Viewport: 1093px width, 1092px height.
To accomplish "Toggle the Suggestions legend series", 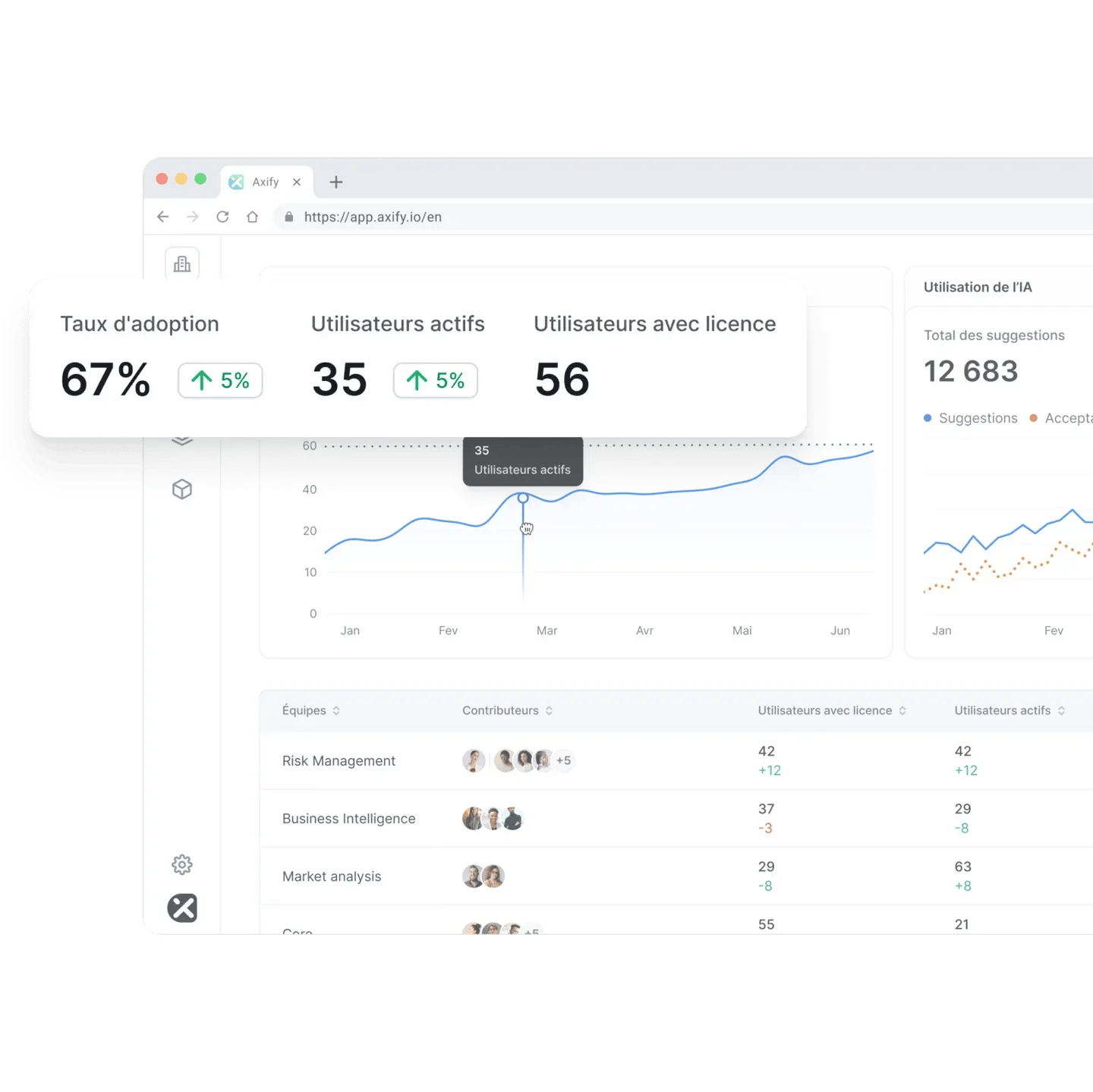I will pyautogui.click(x=971, y=418).
